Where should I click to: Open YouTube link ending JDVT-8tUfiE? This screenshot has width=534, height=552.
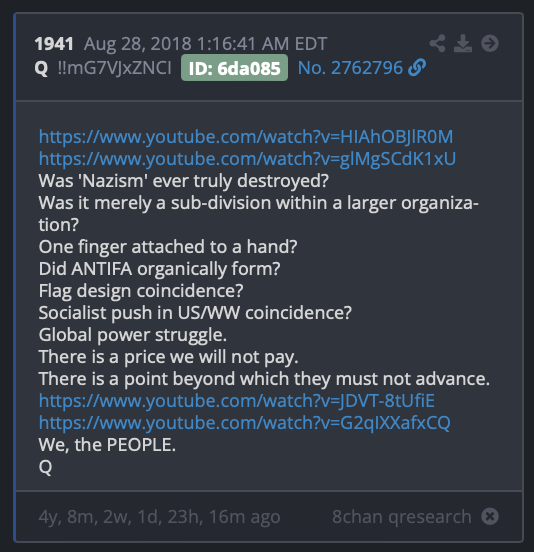[237, 401]
